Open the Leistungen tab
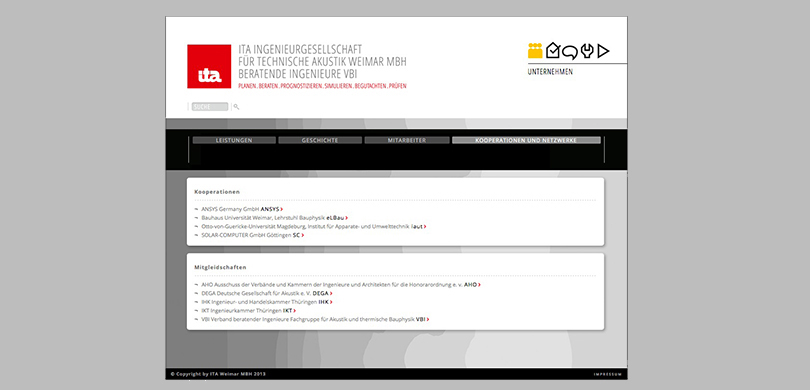The height and width of the screenshot is (390, 810). click(x=234, y=140)
